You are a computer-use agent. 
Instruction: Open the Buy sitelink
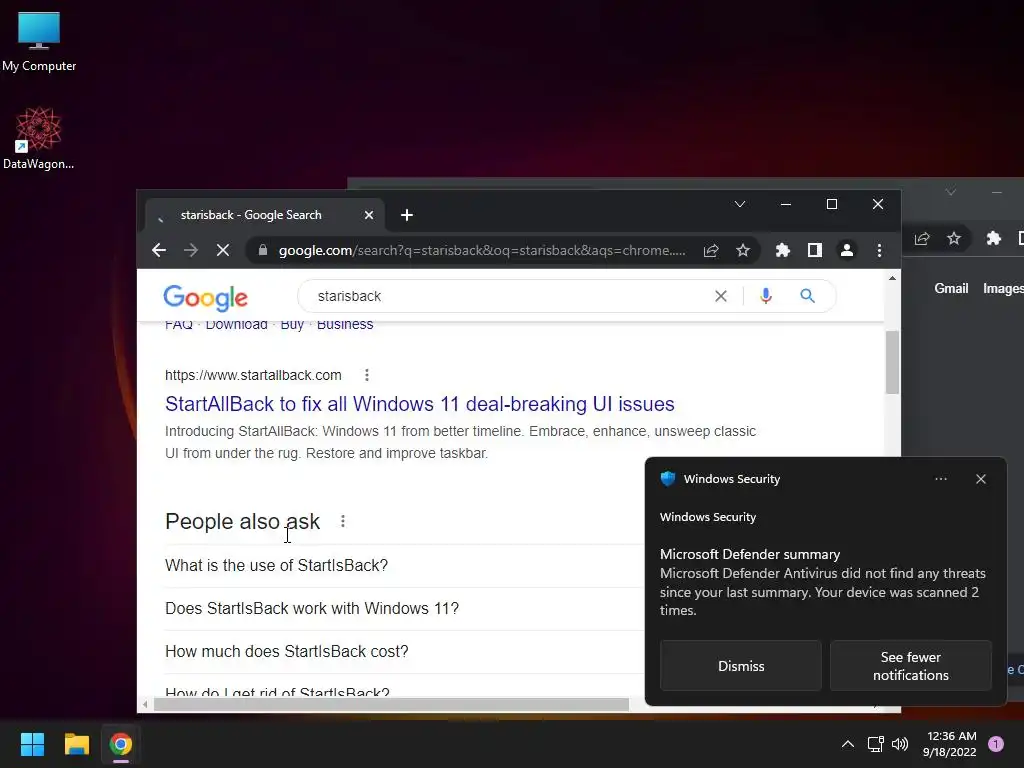pos(292,325)
